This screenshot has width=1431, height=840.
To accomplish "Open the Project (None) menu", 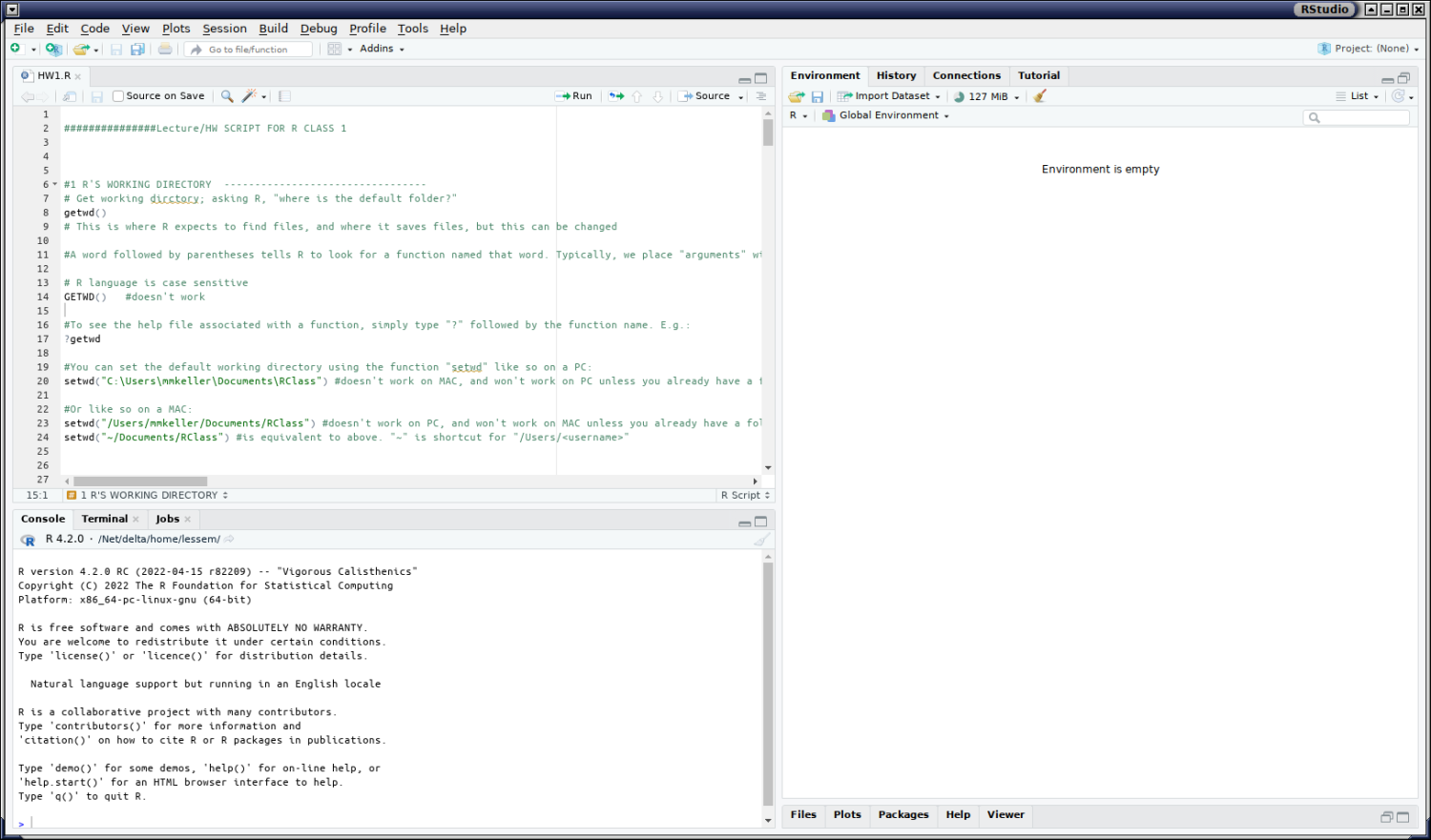I will (x=1367, y=49).
